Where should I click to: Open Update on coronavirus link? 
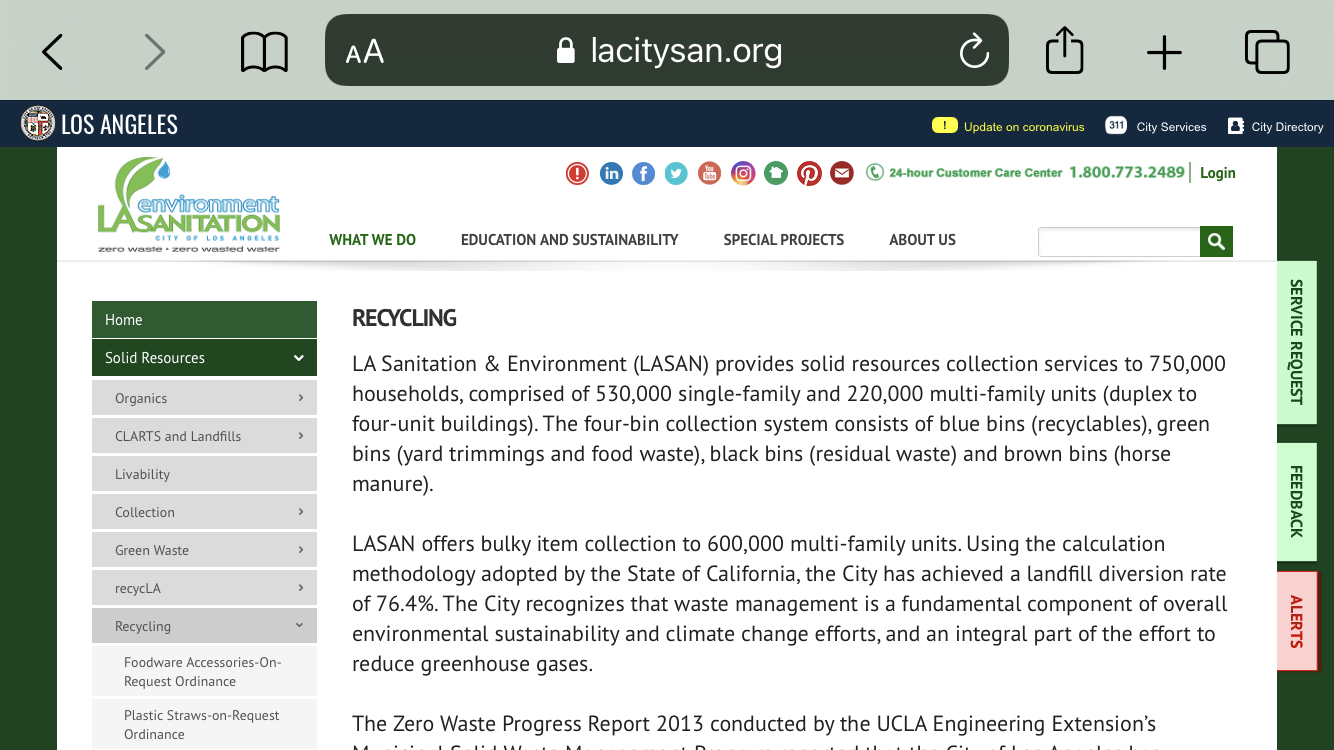[1024, 127]
